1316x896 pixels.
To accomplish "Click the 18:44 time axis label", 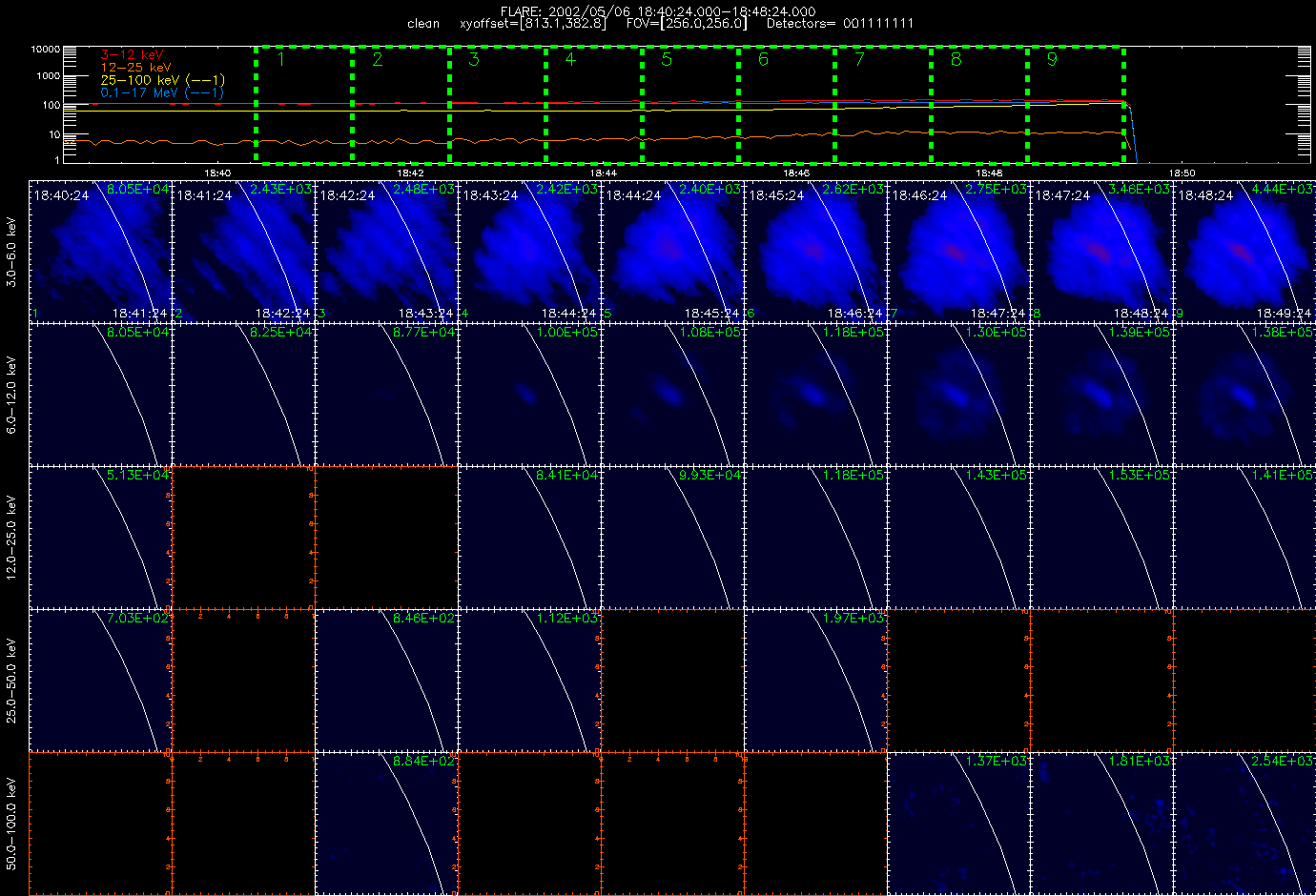I will point(603,173).
